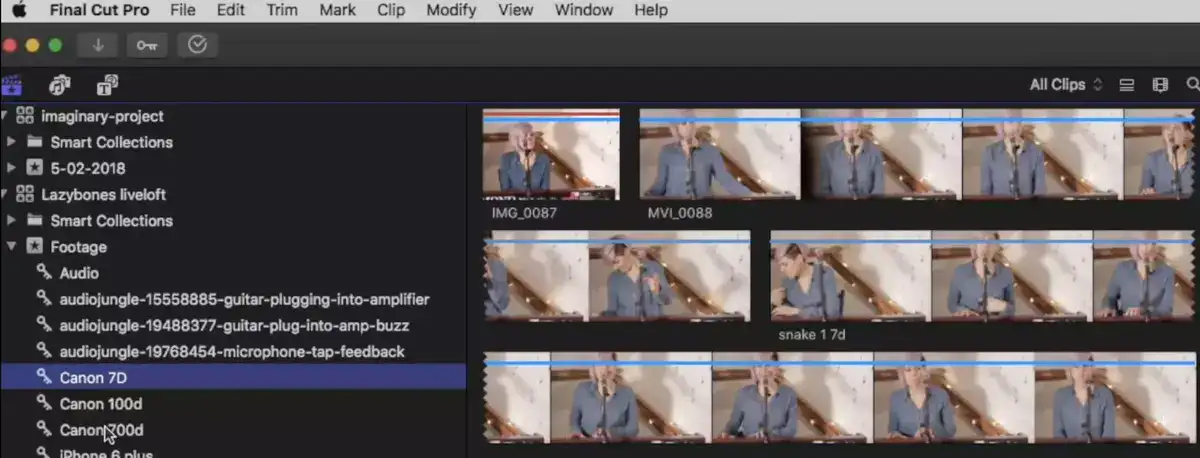Viewport: 1200px width, 458px height.
Task: Click the MVI_0088 clip name
Action: pos(680,213)
